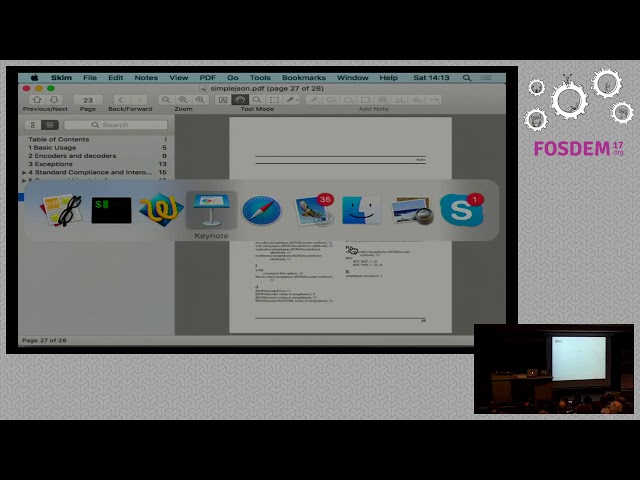
Task: Open the File menu
Action: pos(90,78)
